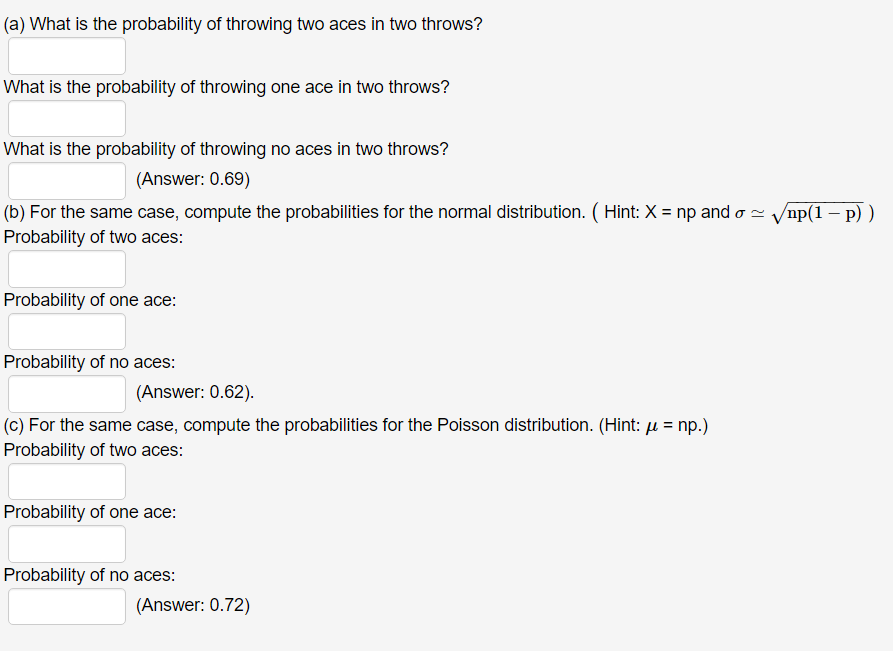
Task: Select the normal distribution one ace answer box
Action: tap(66, 331)
